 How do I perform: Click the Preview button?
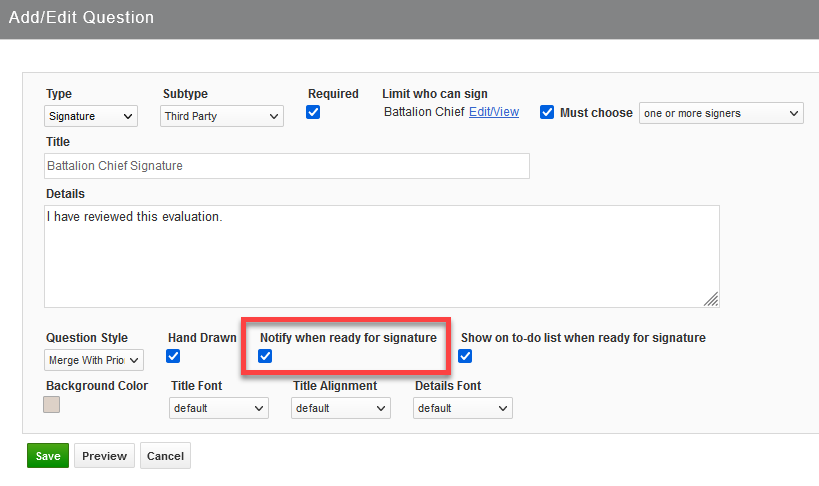(x=104, y=456)
